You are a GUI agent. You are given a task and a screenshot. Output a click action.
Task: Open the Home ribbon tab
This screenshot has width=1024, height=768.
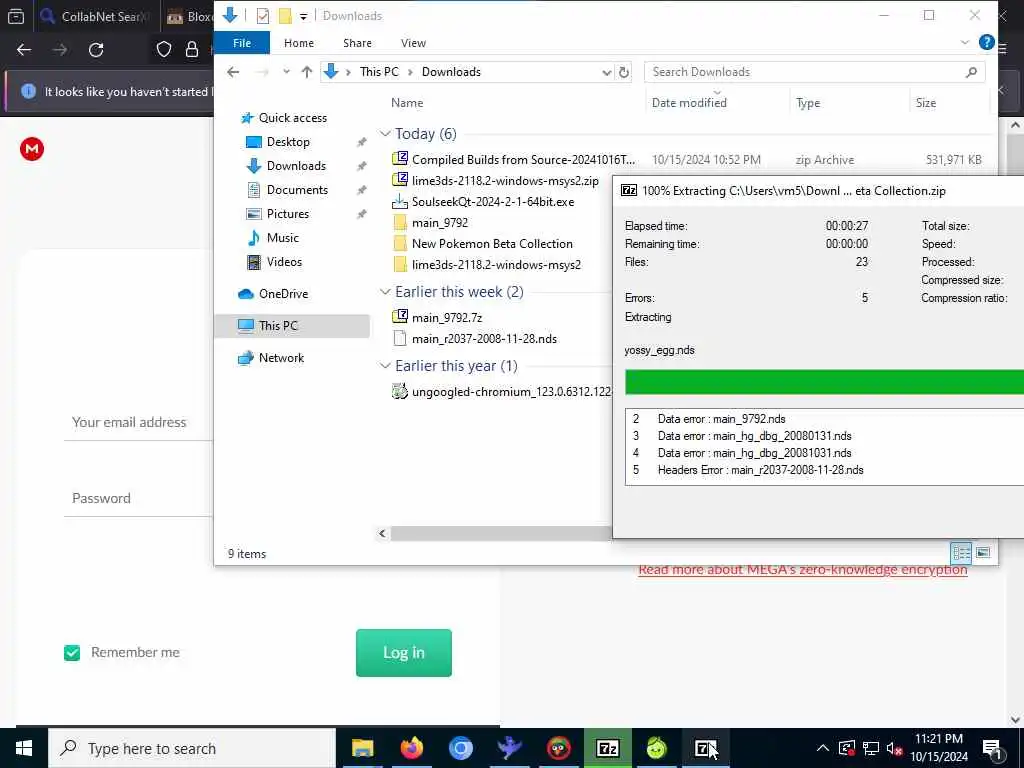coord(298,42)
